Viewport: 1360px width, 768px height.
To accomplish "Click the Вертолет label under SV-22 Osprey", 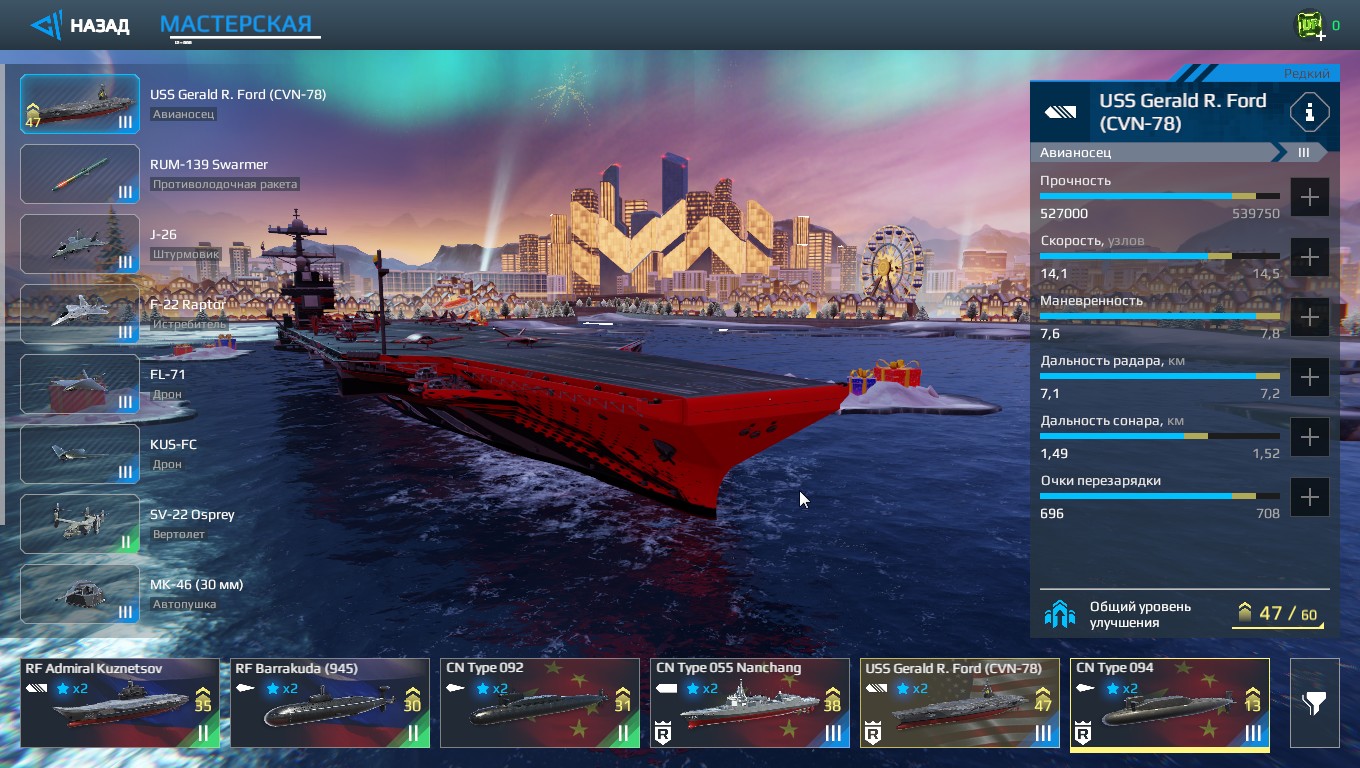I will click(x=178, y=534).
